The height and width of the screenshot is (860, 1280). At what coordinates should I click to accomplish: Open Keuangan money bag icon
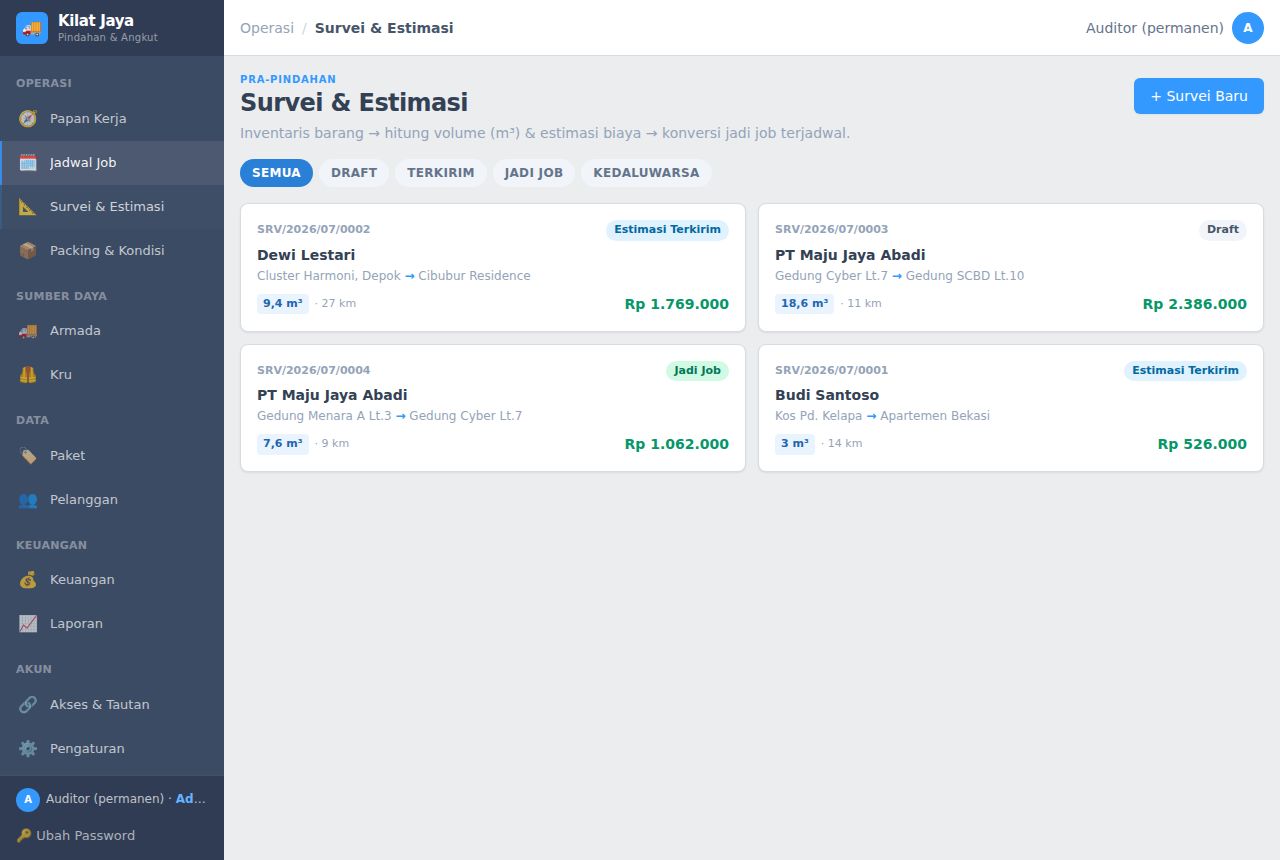pyautogui.click(x=28, y=580)
